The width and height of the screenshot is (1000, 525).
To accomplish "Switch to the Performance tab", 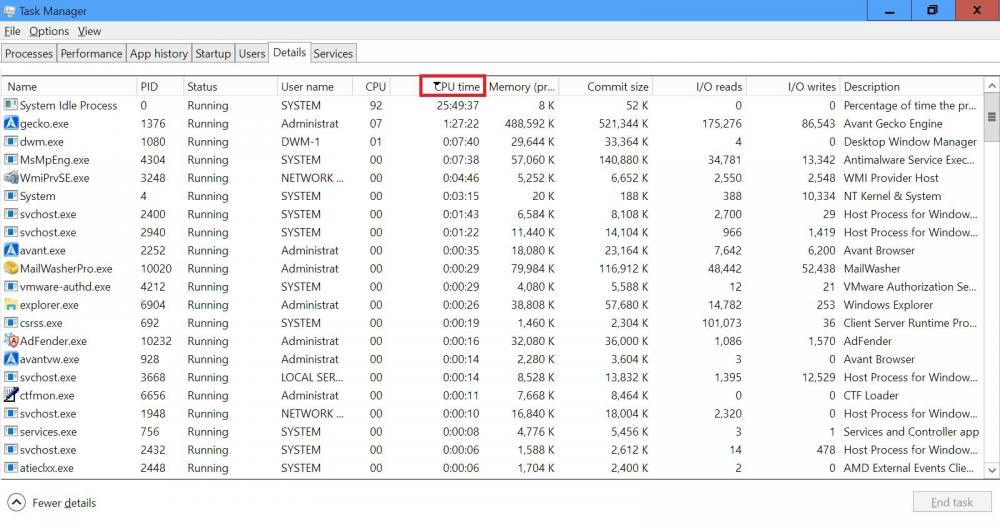I will coord(91,54).
